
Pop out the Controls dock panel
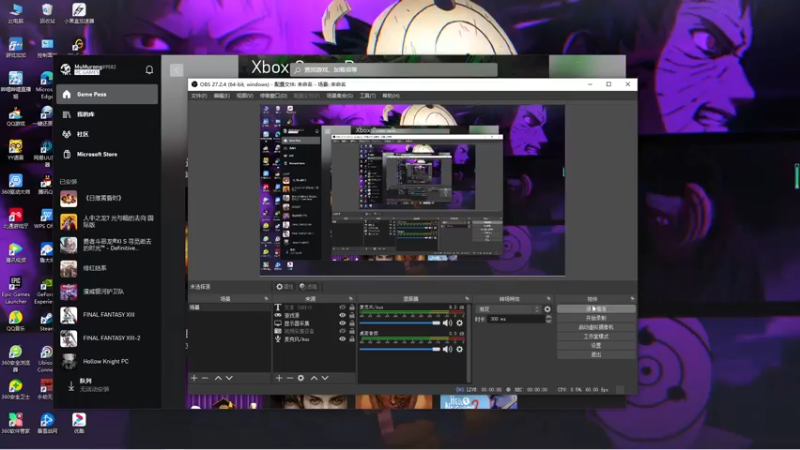tap(632, 298)
